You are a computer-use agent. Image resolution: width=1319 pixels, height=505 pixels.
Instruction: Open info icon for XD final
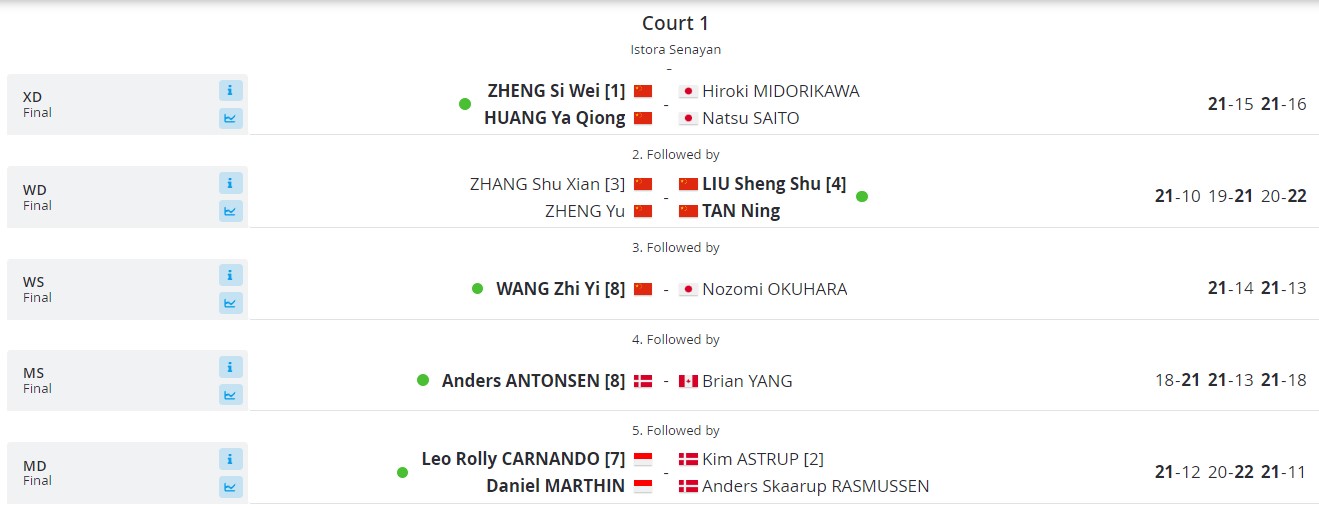(x=231, y=91)
